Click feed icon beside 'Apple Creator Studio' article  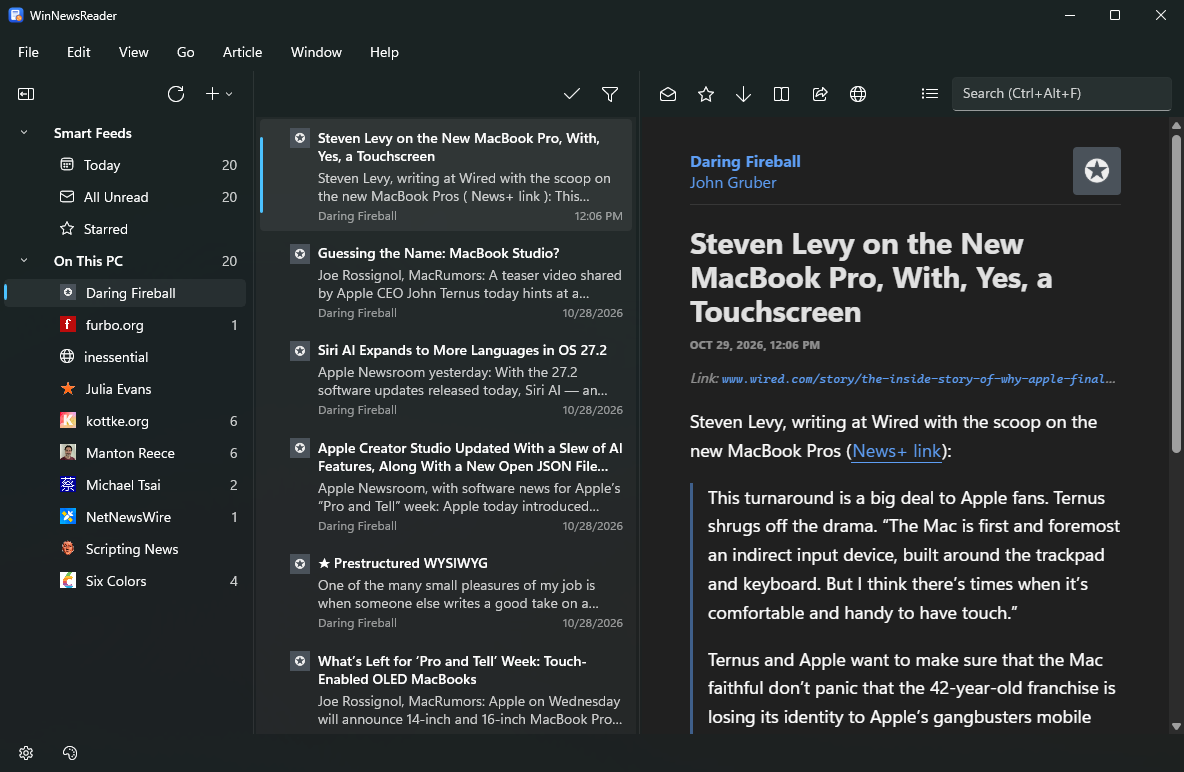300,449
